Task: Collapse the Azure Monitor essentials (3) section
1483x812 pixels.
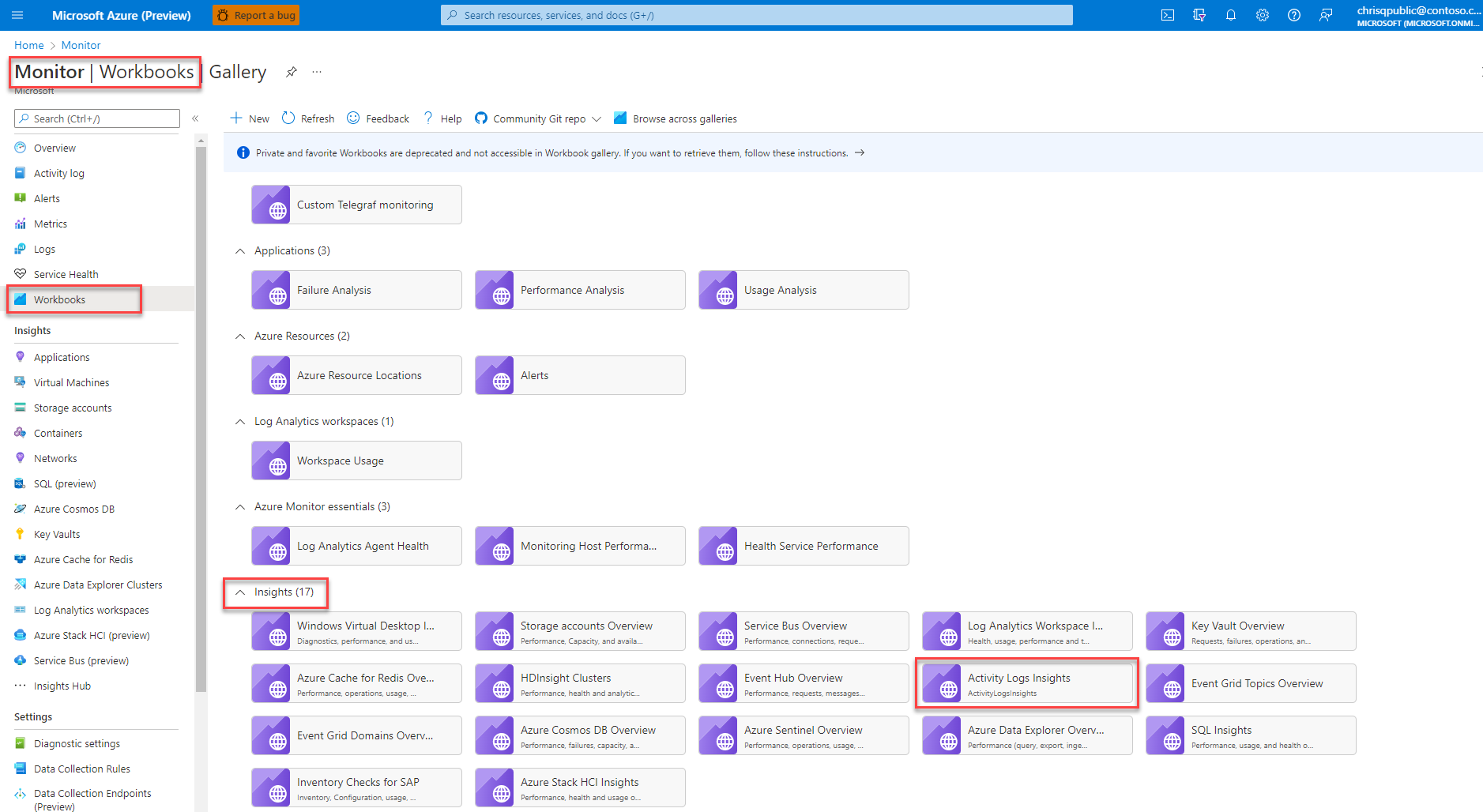Action: click(x=240, y=507)
